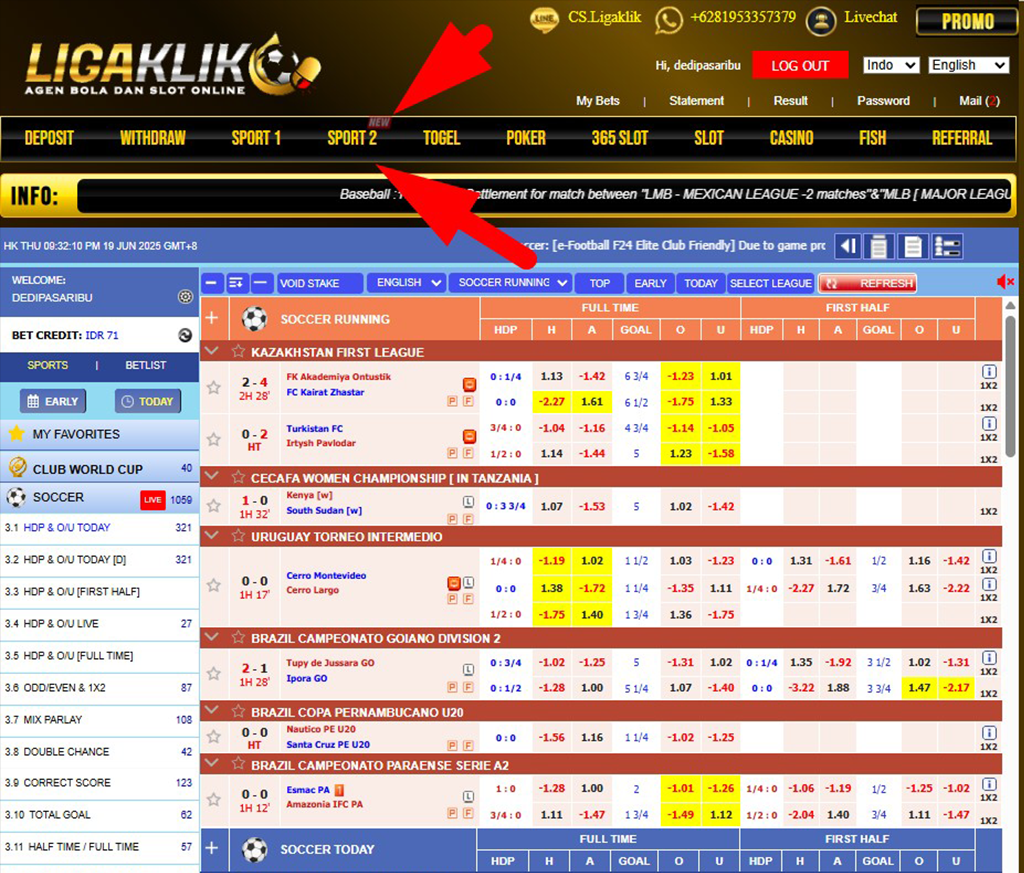Click the SELECT LEAGUE button

[771, 283]
